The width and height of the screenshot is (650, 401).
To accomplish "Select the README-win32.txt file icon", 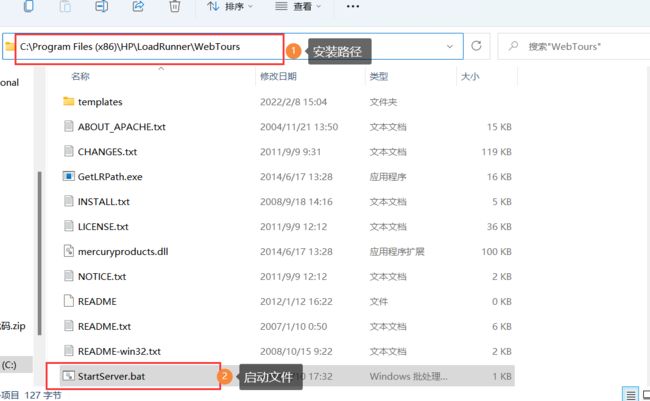I will [x=68, y=351].
